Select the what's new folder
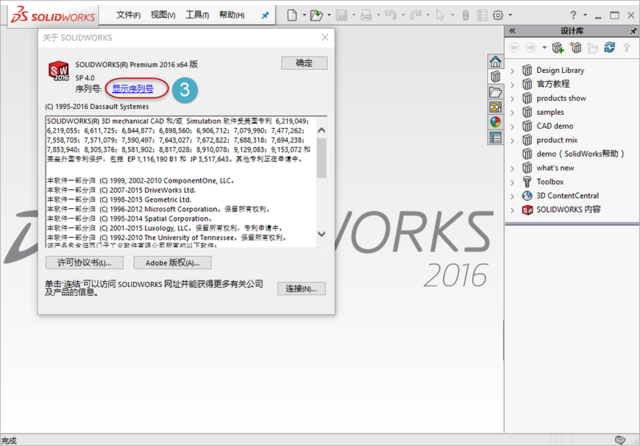This screenshot has width=640, height=446. 555,168
